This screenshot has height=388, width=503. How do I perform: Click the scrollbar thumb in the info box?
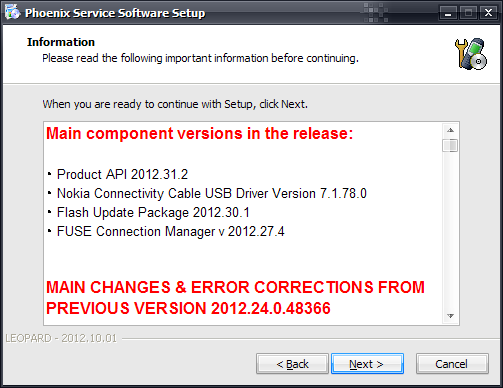(450, 145)
